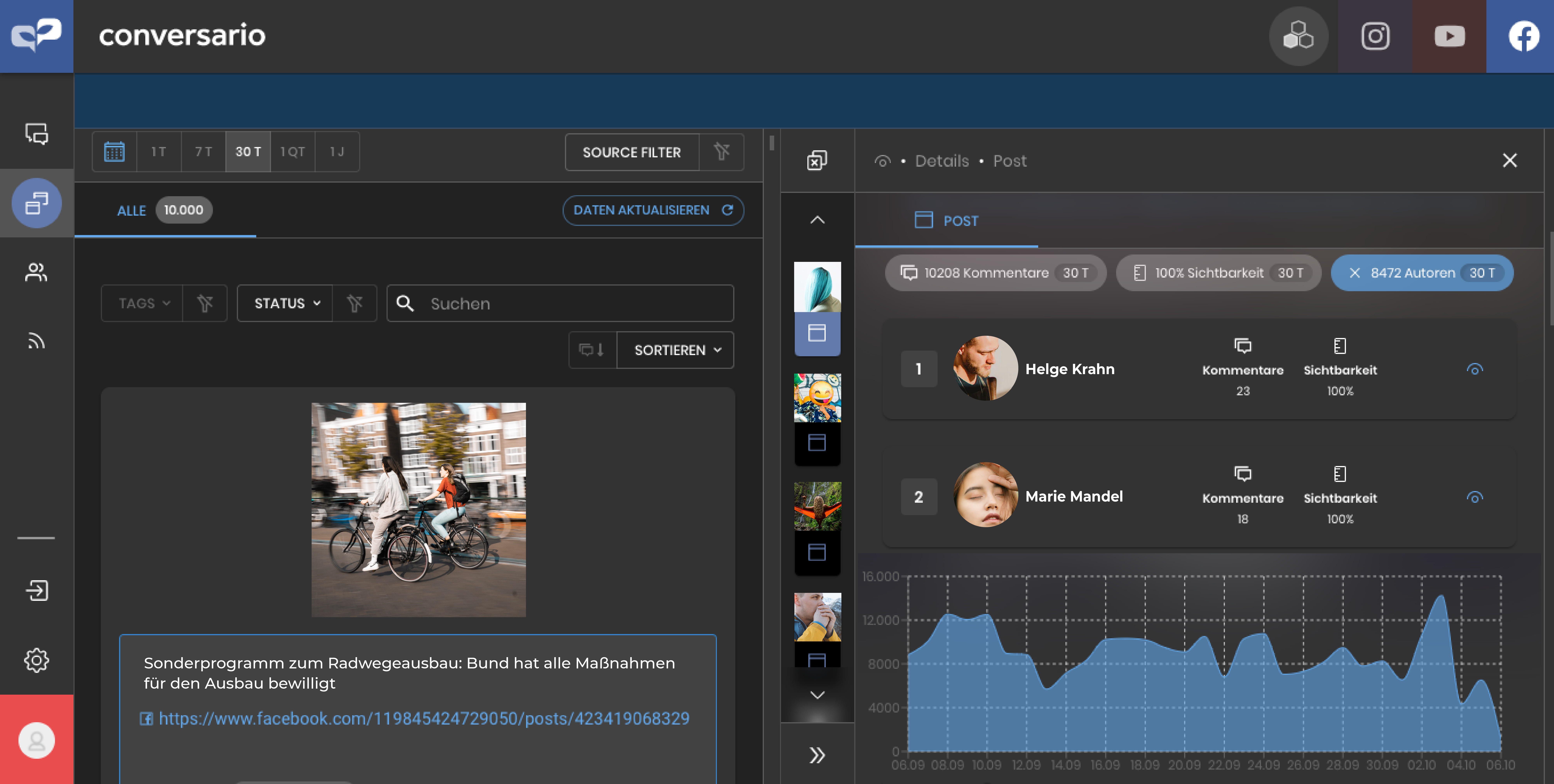Clear the source filter
This screenshot has width=1554, height=784.
coord(722,152)
